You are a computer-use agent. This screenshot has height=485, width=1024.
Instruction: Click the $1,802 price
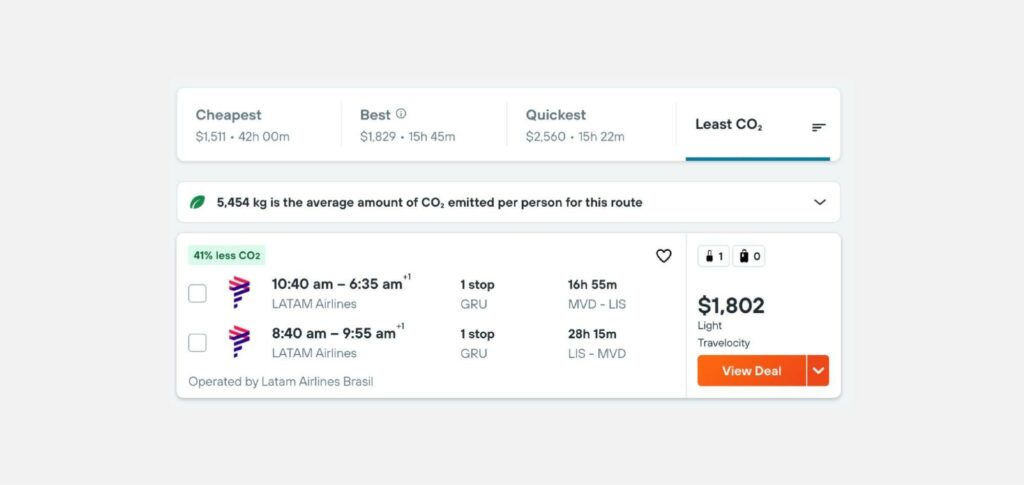pos(731,305)
